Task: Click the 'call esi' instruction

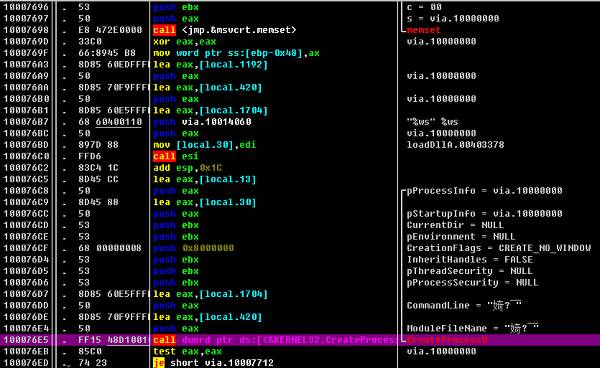Action: (x=176, y=156)
